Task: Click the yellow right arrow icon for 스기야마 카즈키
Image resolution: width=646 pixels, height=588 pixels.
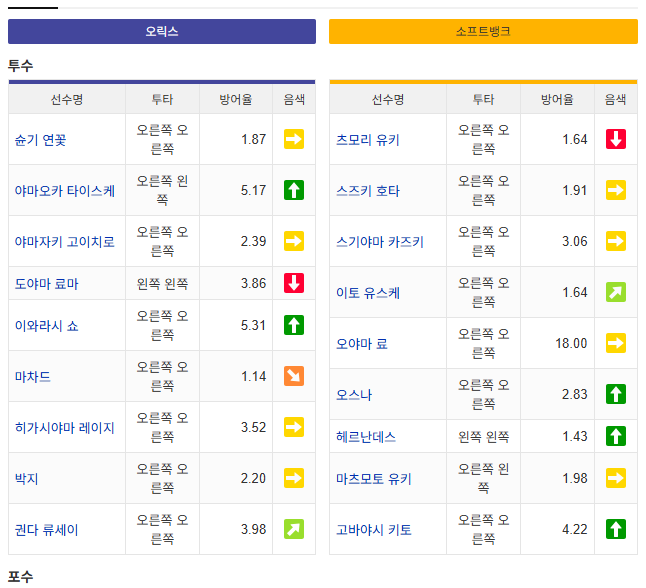Action: pyautogui.click(x=616, y=241)
